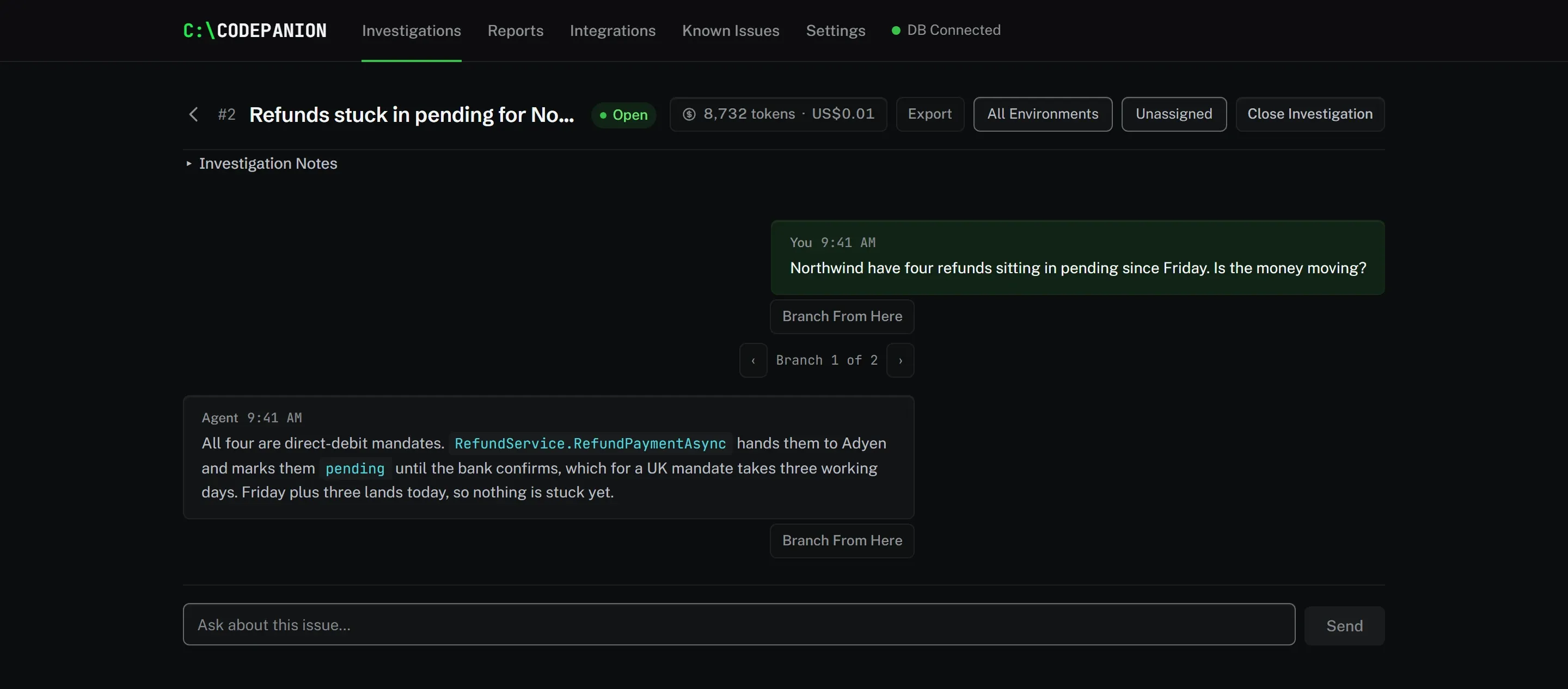This screenshot has height=689, width=1568.
Task: Click the Northwind refunds user message text
Action: 1077,268
